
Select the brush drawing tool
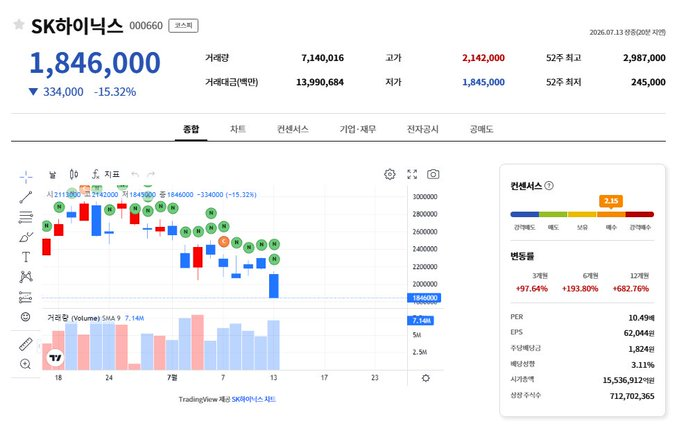pos(26,237)
